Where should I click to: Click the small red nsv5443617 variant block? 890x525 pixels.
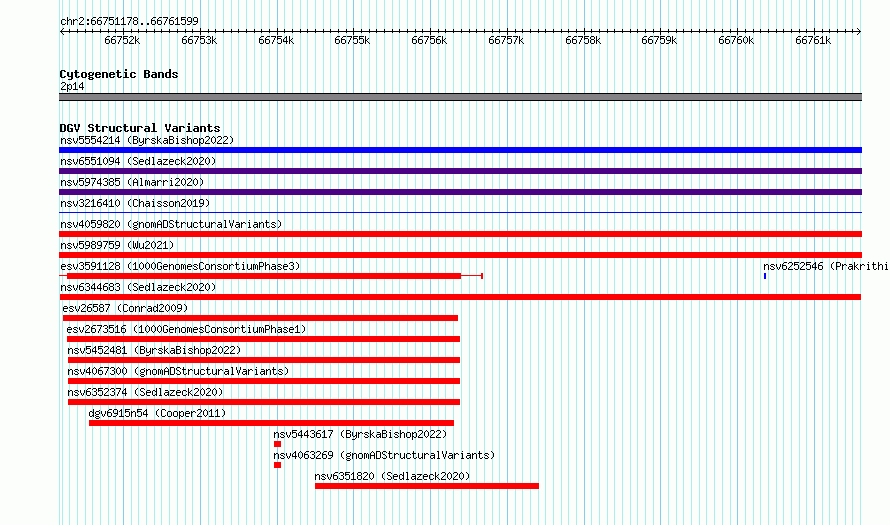[x=278, y=444]
